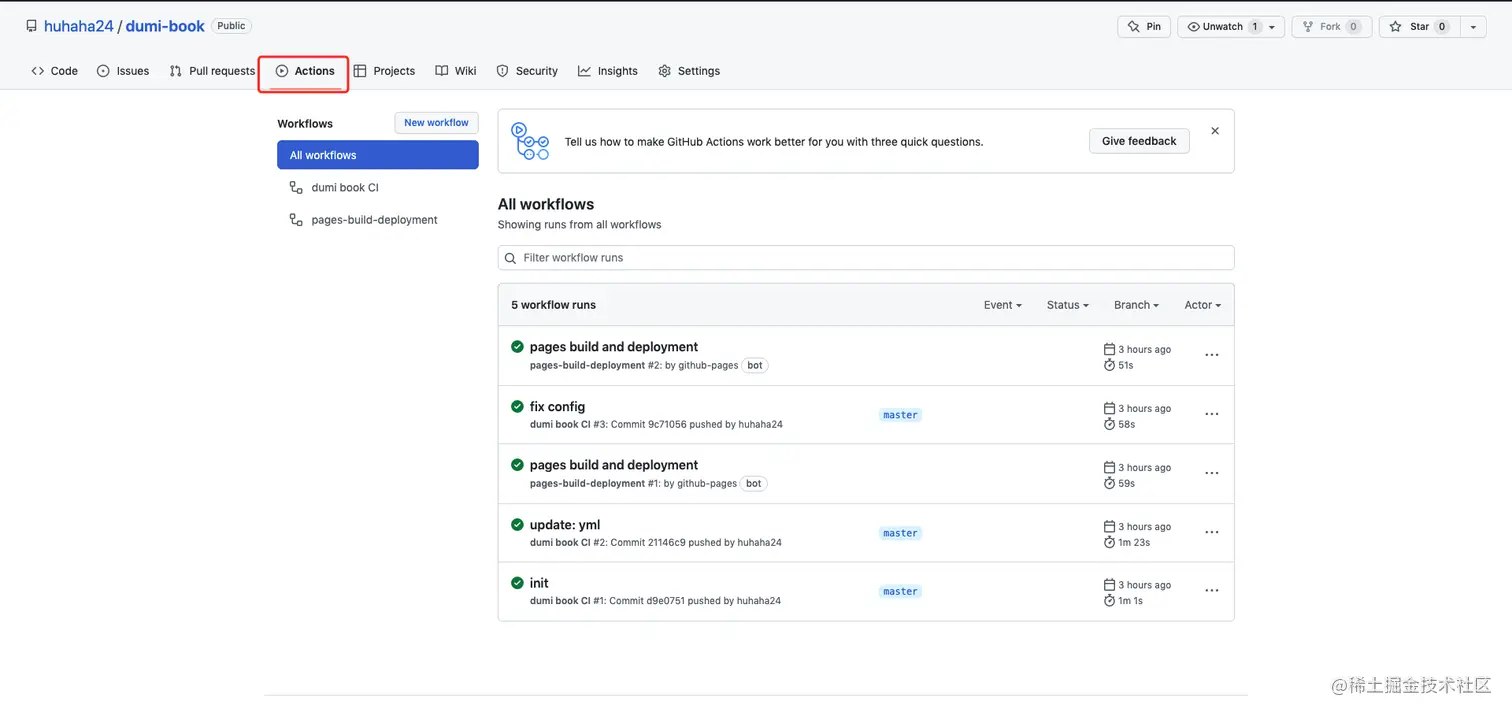Click the Filter workflow runs search field
The width and height of the screenshot is (1512, 716).
[870, 258]
